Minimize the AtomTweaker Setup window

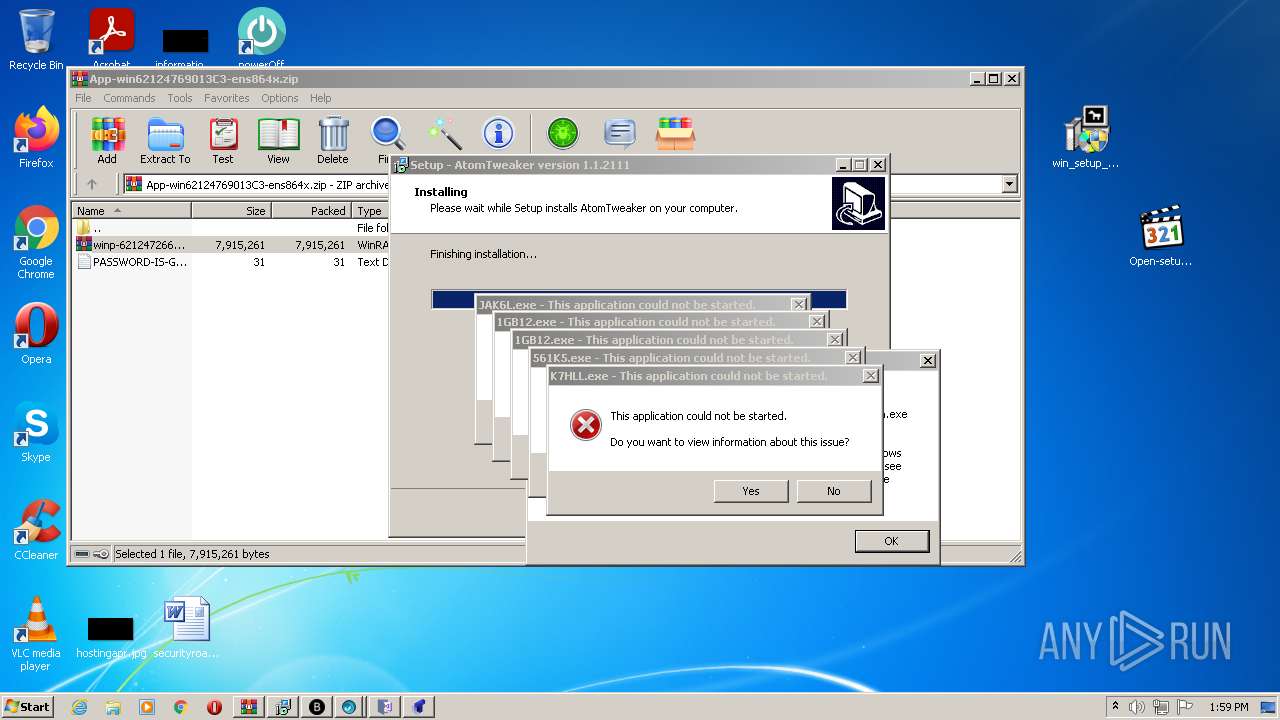[843, 165]
